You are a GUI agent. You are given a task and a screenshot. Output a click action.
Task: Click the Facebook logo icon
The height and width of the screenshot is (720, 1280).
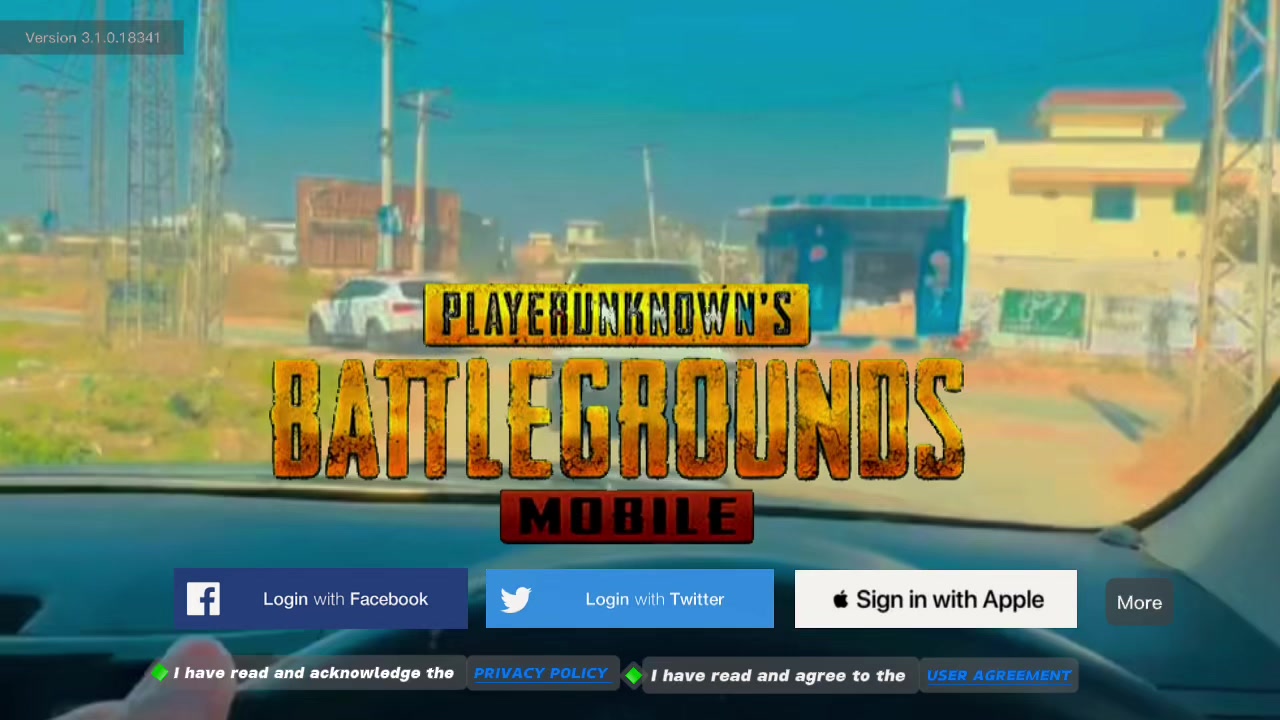click(x=203, y=599)
